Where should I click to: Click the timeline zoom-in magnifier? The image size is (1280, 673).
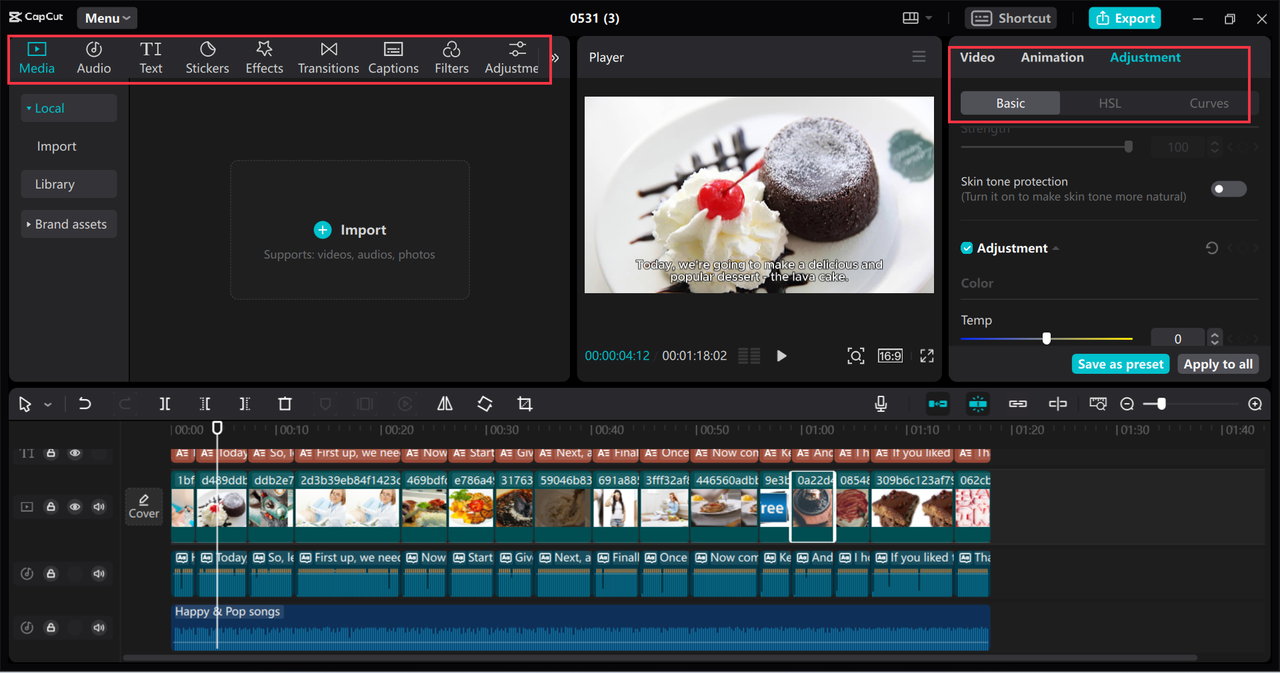1255,404
